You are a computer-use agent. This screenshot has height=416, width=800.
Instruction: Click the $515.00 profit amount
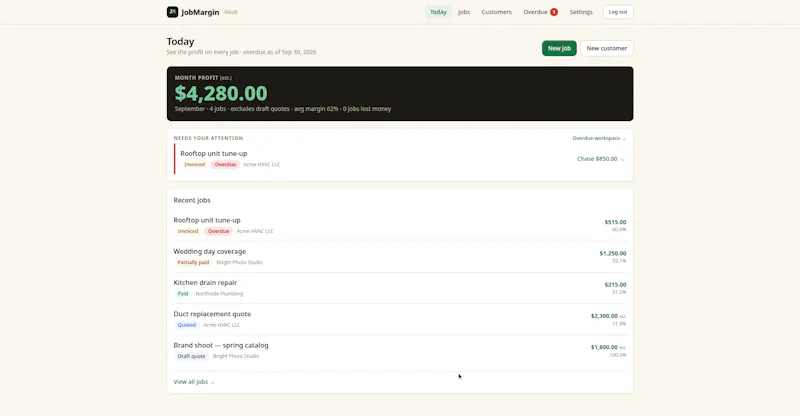615,222
